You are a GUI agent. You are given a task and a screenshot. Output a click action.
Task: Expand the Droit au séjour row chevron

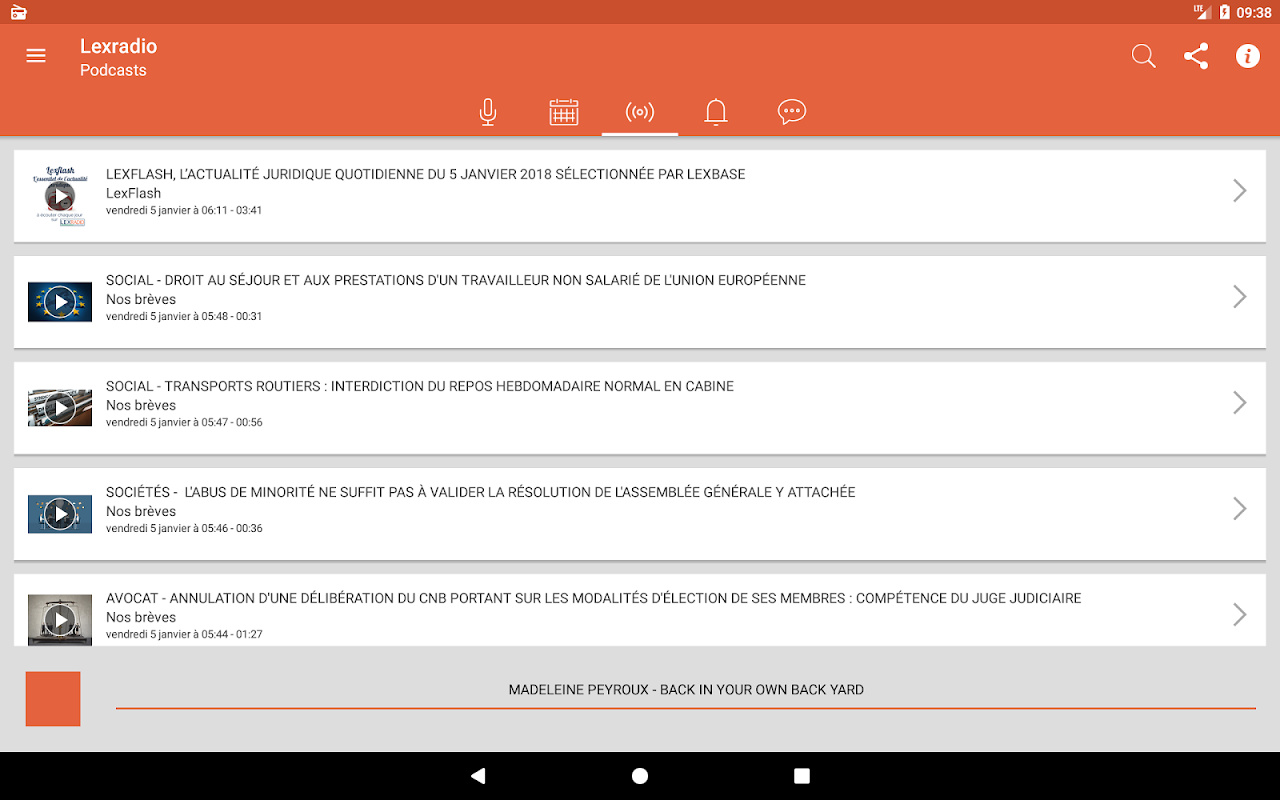pos(1240,297)
